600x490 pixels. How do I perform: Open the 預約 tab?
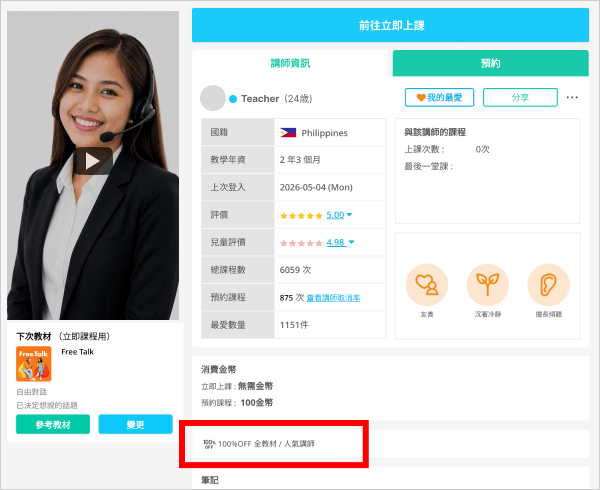[x=491, y=63]
